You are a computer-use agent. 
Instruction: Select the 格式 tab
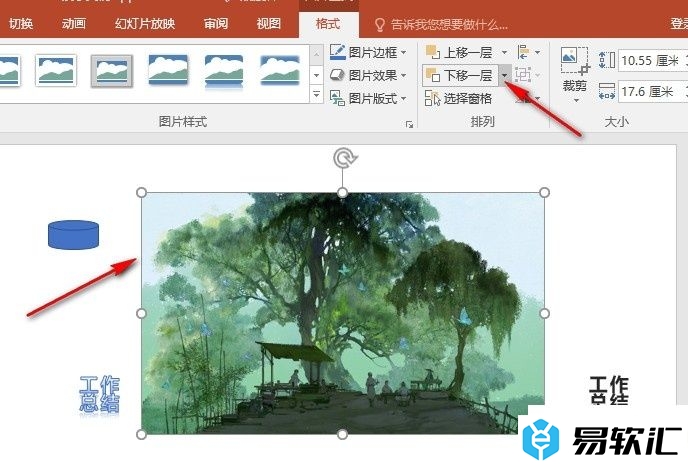[x=328, y=24]
